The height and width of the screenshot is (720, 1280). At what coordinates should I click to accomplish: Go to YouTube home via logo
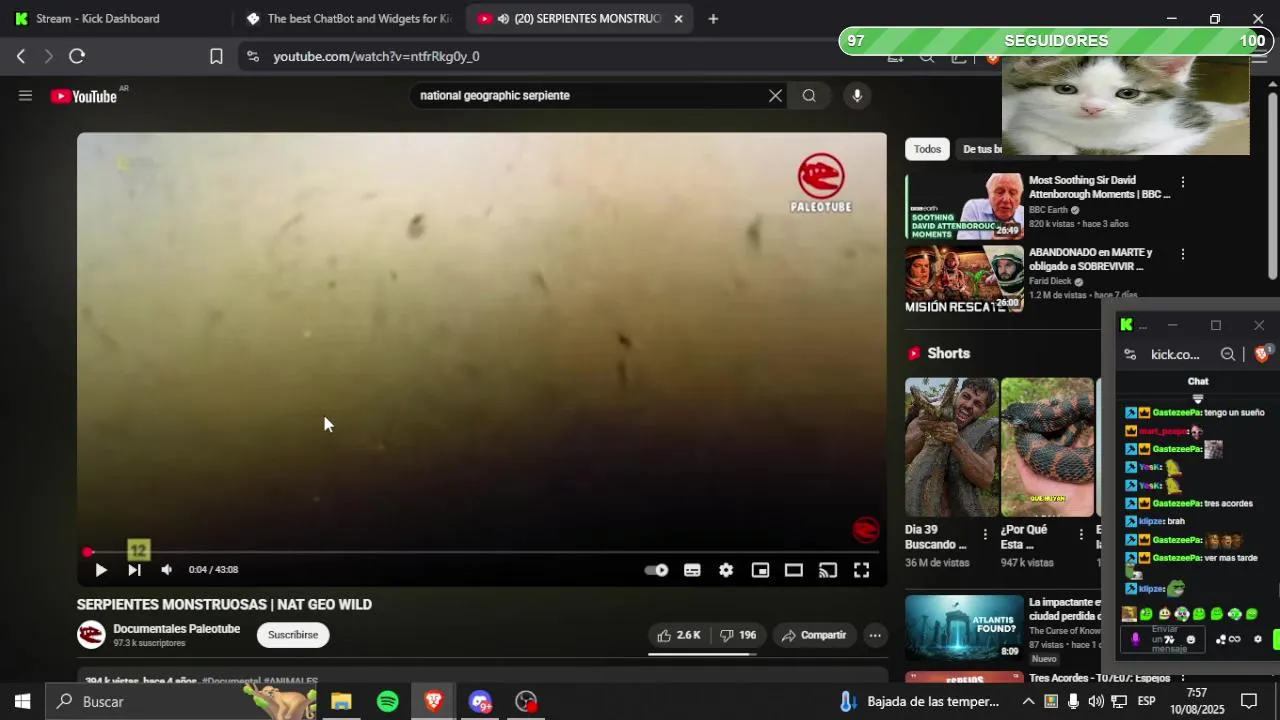(86, 96)
